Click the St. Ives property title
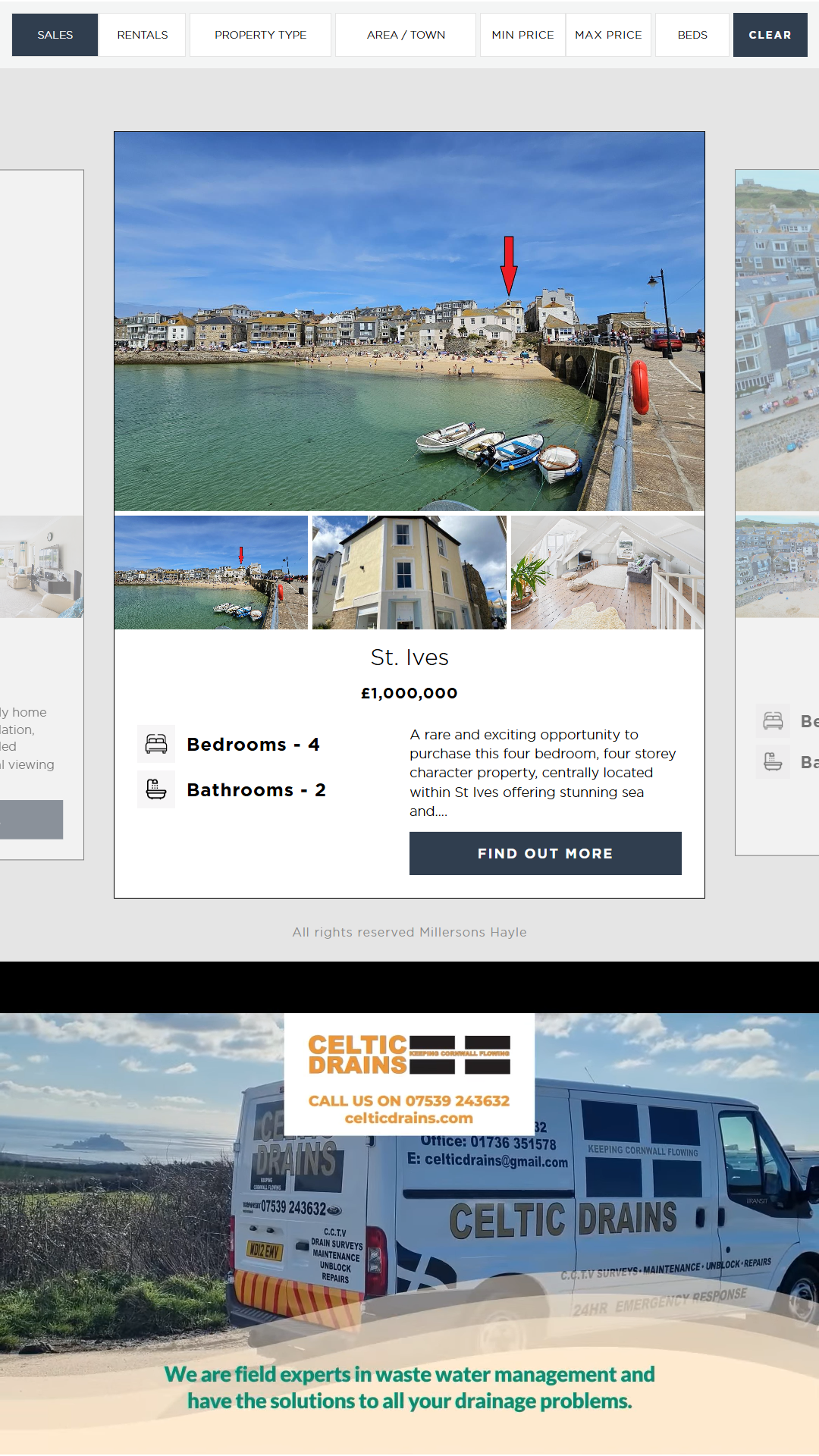The image size is (819, 1456). [409, 657]
